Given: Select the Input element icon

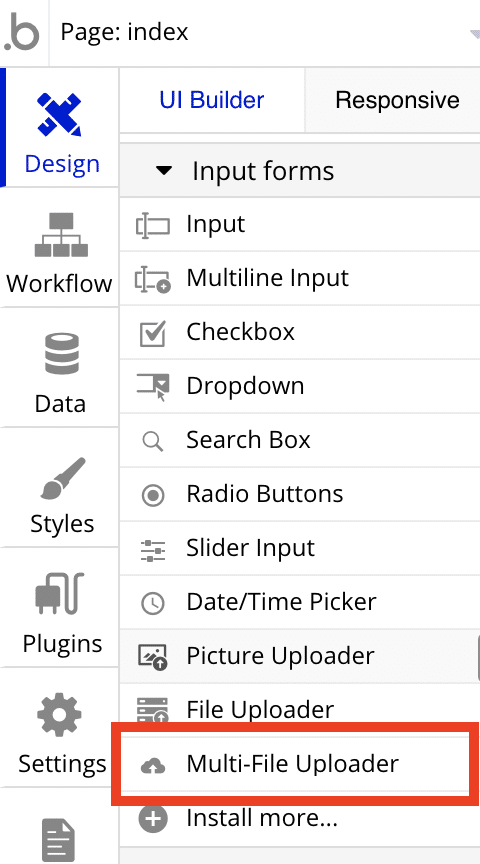Looking at the screenshot, I should 153,225.
